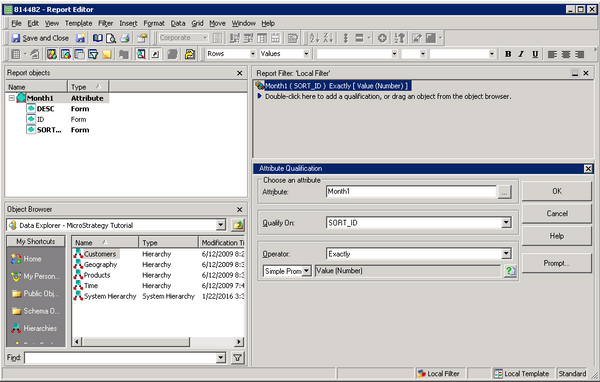Open the Data menu
The height and width of the screenshot is (382, 600).
coord(178,23)
